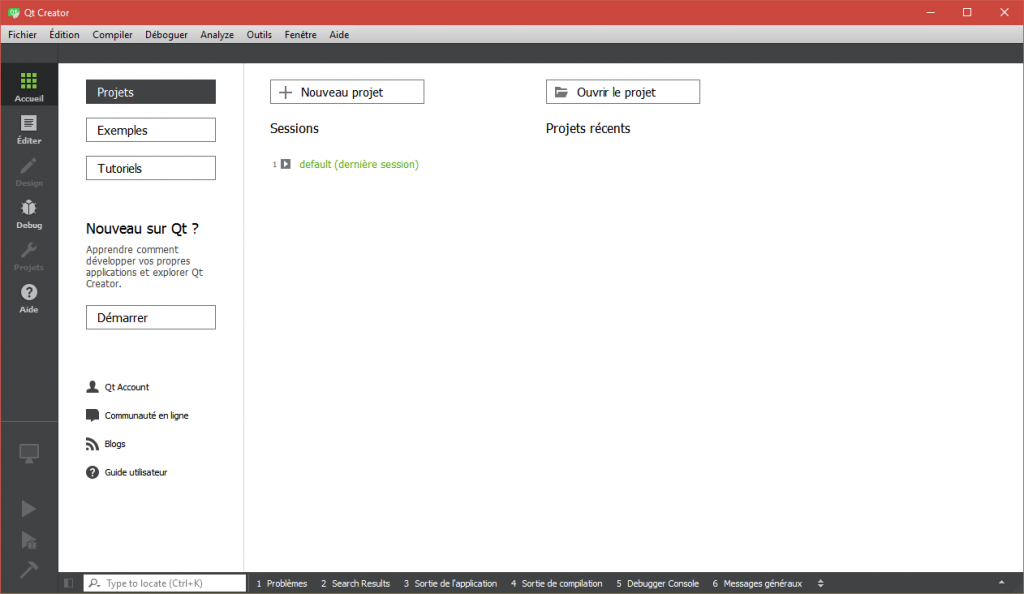This screenshot has height=594, width=1024.
Task: Visit Communauté en ligne link
Action: tap(146, 415)
